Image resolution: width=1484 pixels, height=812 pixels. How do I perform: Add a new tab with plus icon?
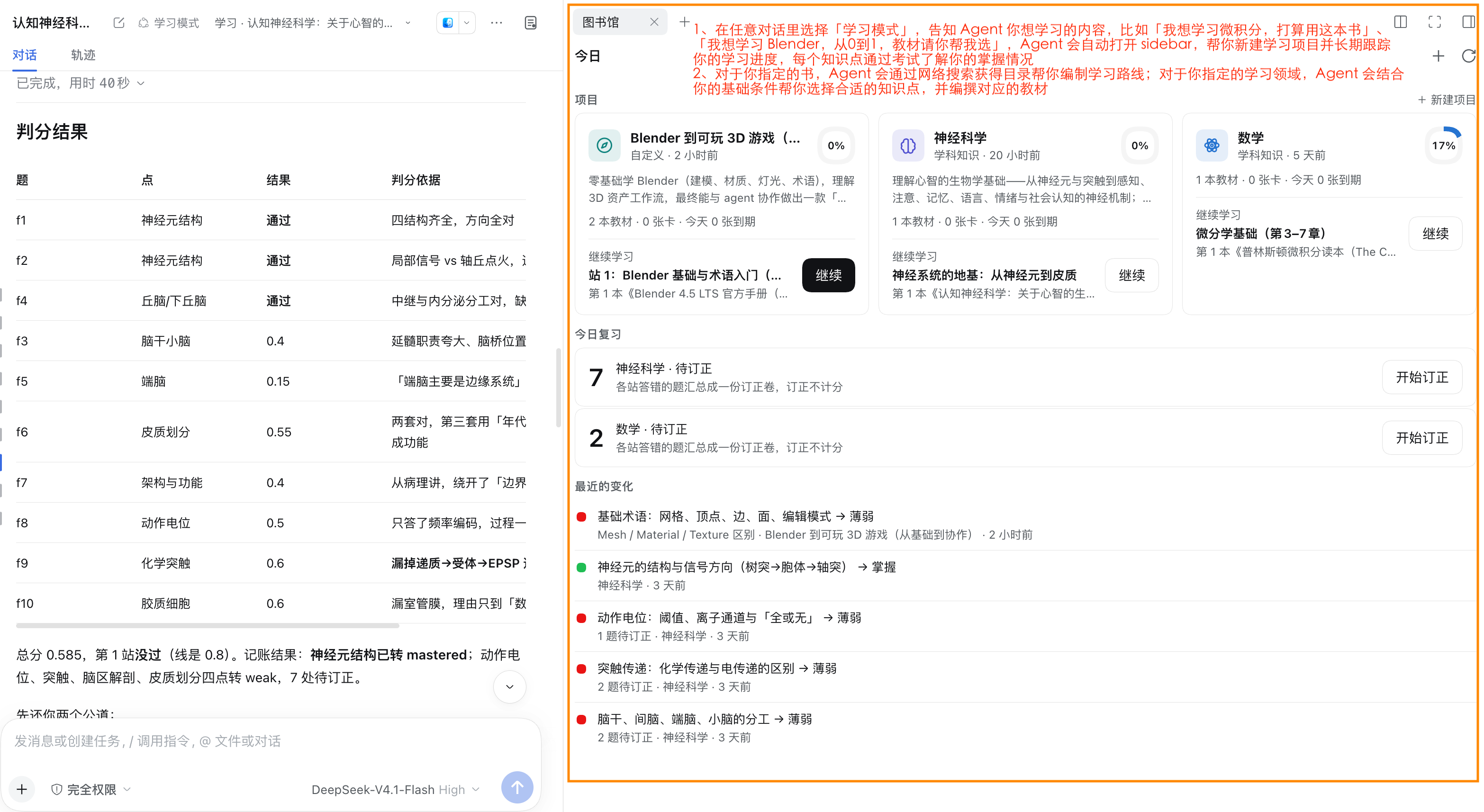(684, 22)
